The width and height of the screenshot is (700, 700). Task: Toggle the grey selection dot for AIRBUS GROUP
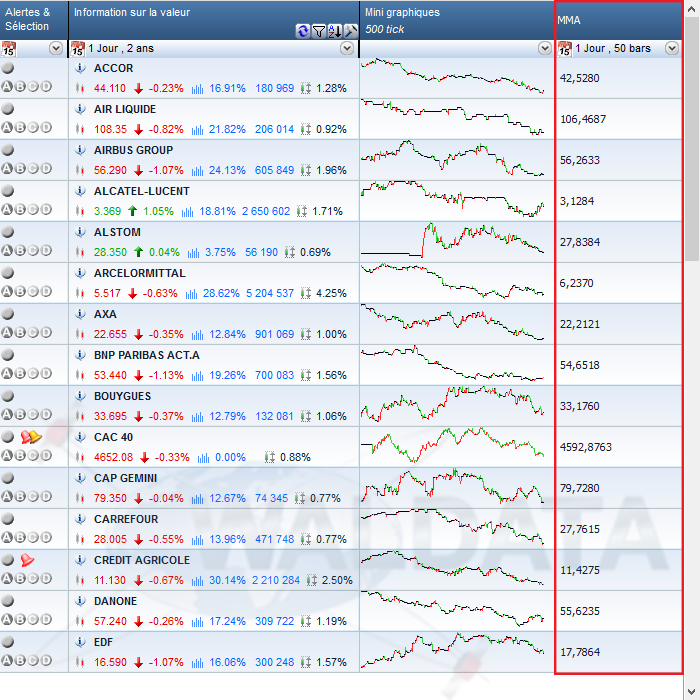pyautogui.click(x=8, y=150)
